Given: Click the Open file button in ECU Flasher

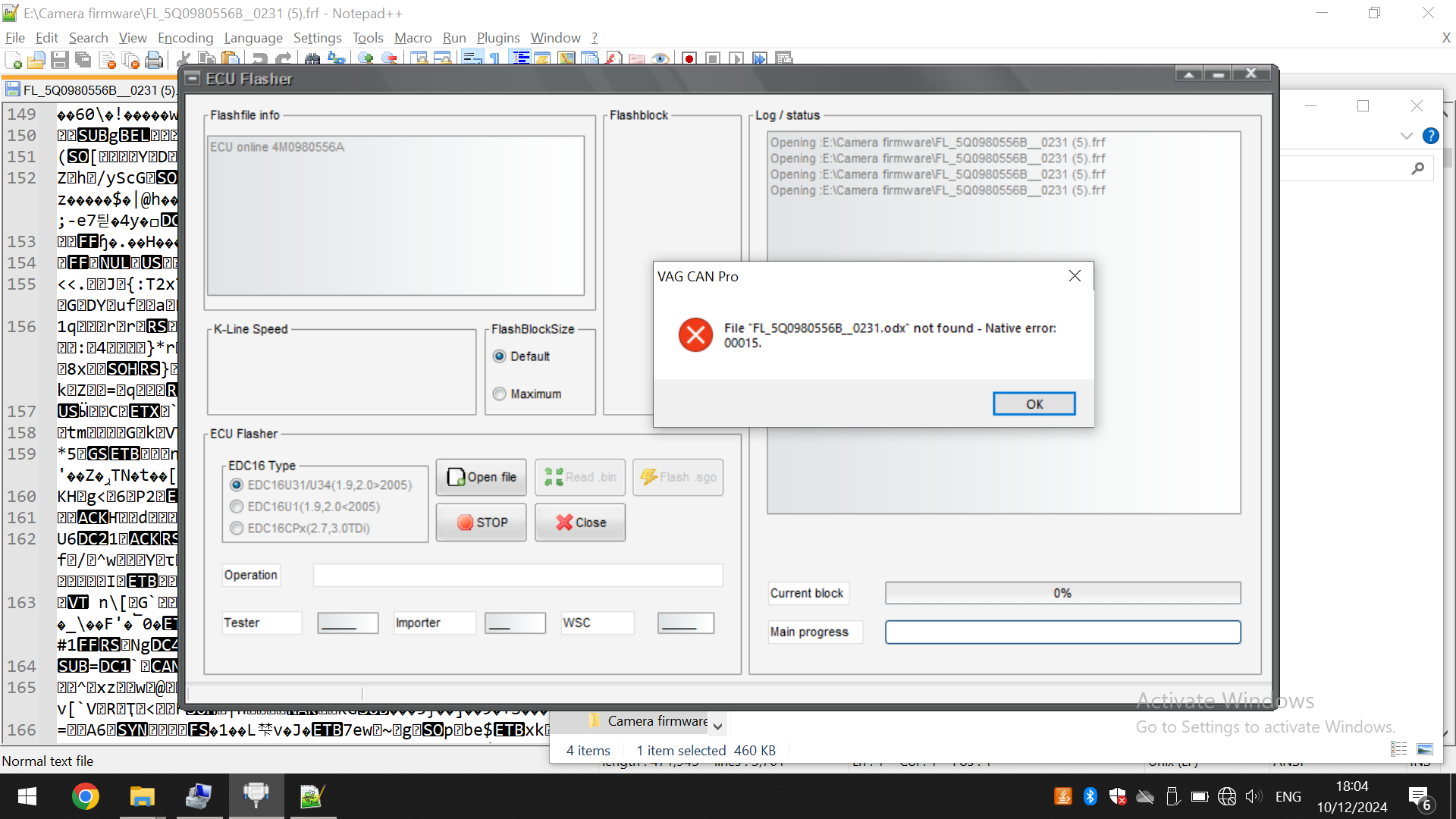Looking at the screenshot, I should tap(481, 477).
